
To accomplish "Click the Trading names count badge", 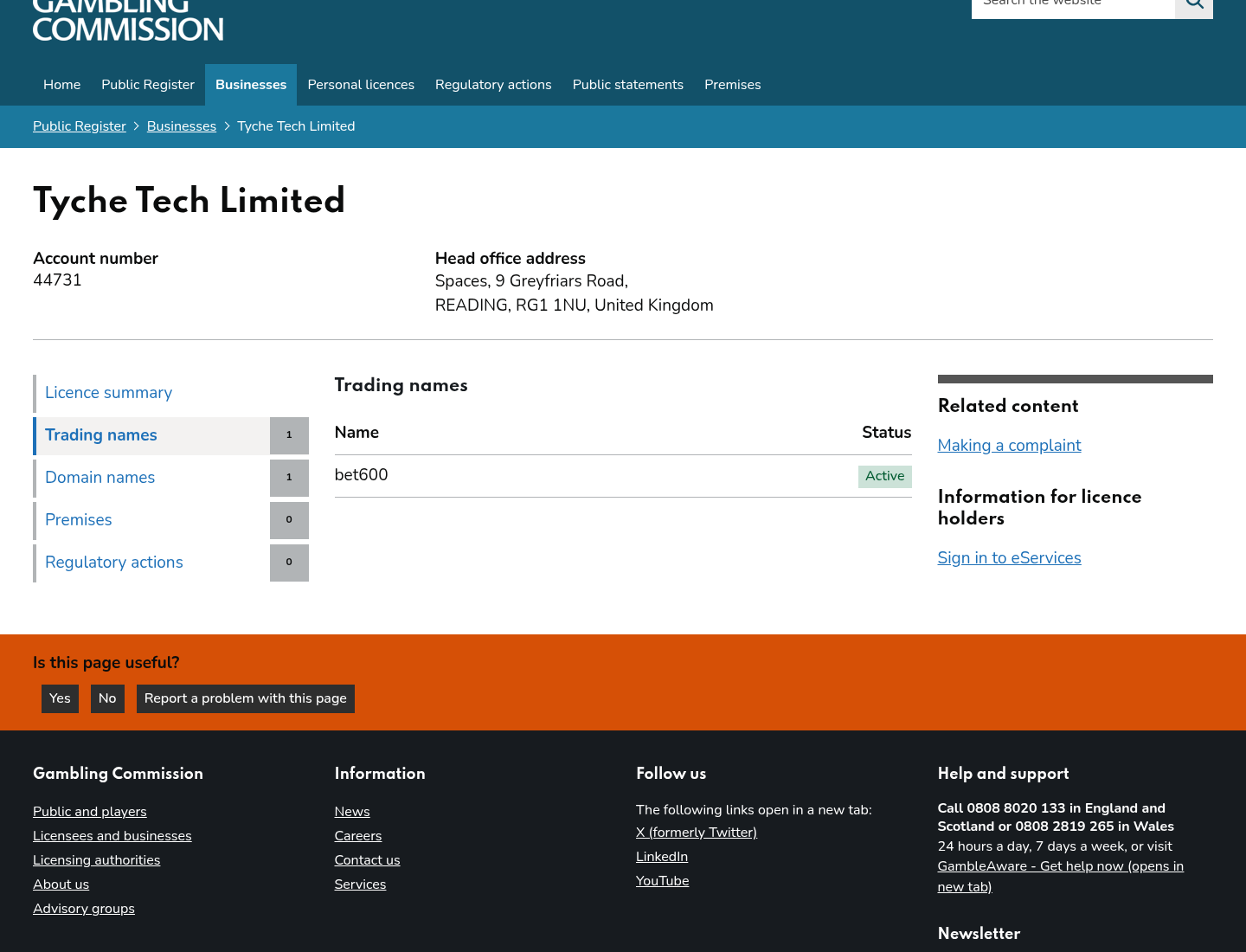I will click(x=289, y=435).
